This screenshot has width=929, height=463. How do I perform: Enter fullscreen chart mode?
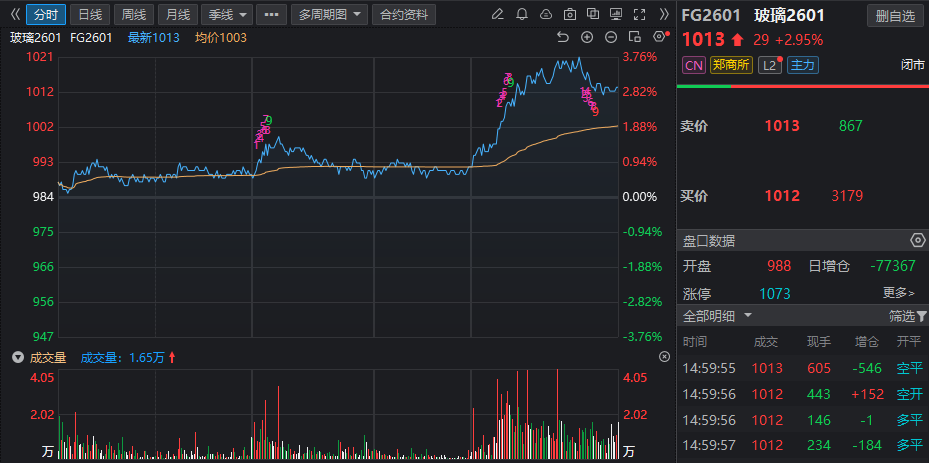click(x=641, y=14)
